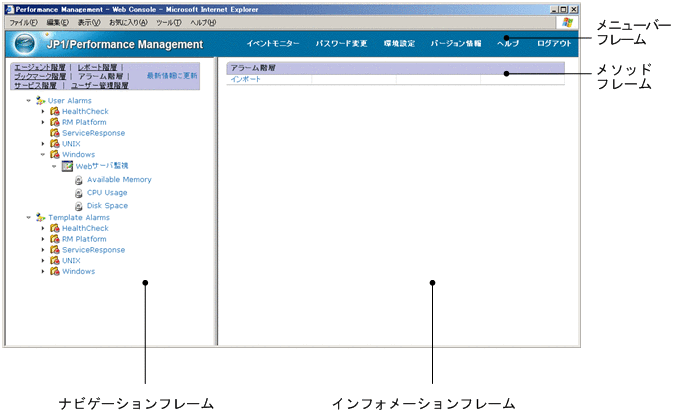673x416 pixels.
Task: Switch to ブックマーク階層 navigation link
Action: (x=40, y=76)
